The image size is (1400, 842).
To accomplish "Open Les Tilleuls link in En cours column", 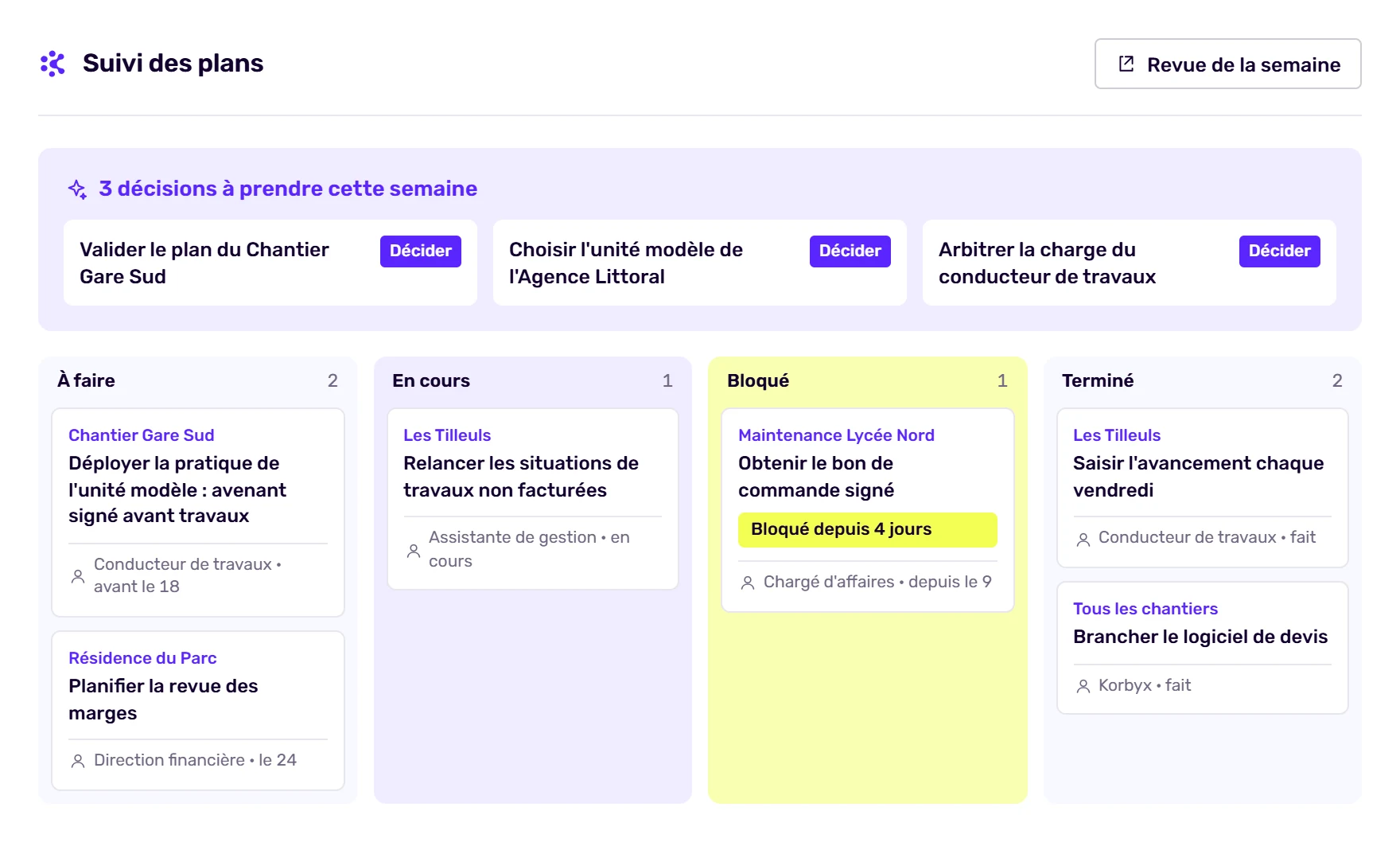I will pyautogui.click(x=447, y=435).
